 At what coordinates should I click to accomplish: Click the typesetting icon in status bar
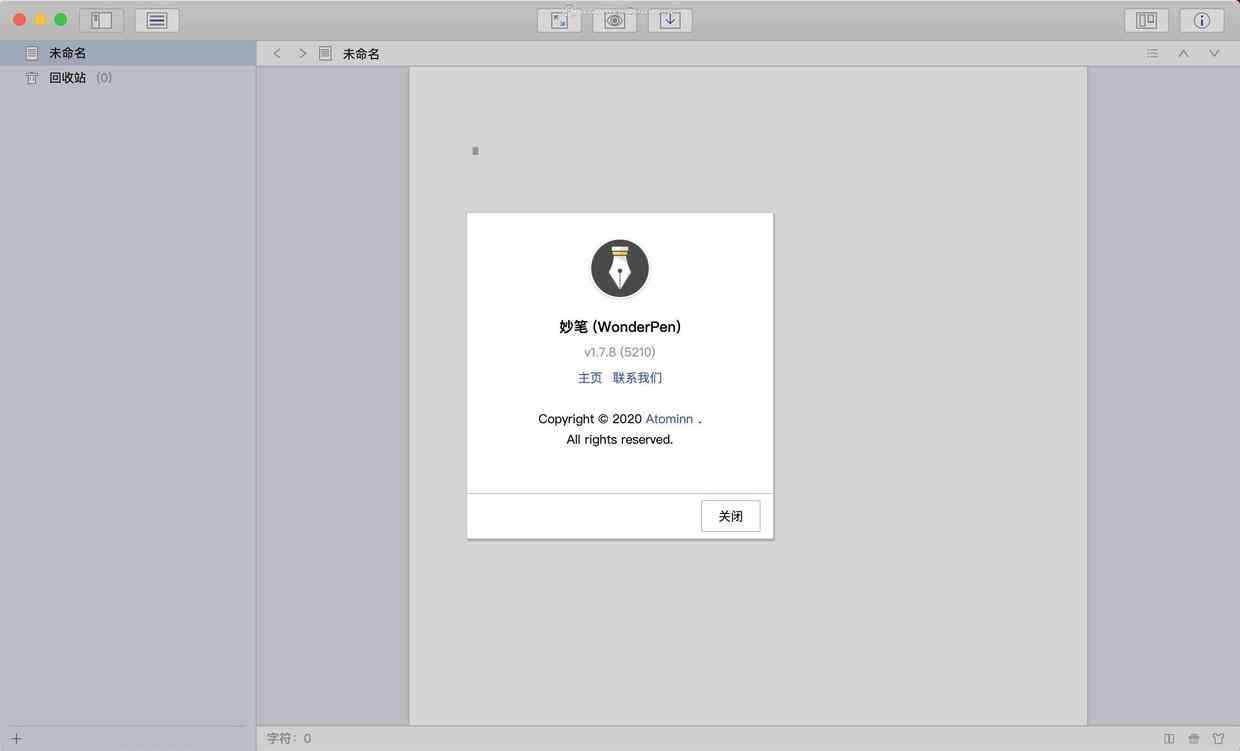(1194, 739)
